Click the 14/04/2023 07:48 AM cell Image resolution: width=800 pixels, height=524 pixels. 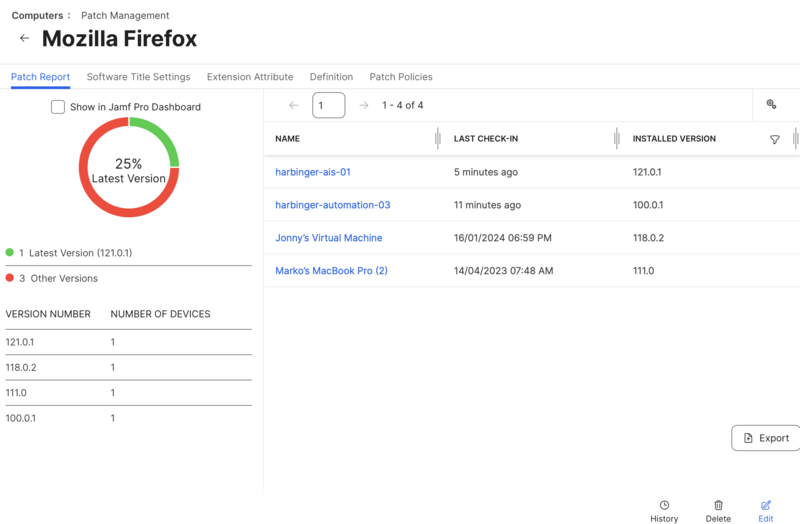[x=504, y=270]
